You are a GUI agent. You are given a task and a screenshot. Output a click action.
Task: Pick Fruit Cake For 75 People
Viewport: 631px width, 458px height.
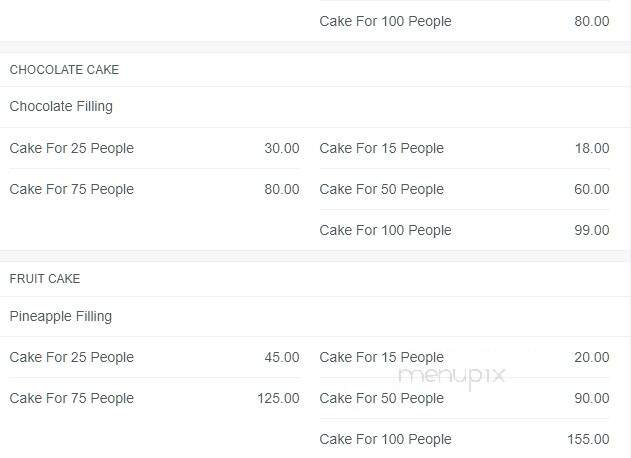click(72, 398)
